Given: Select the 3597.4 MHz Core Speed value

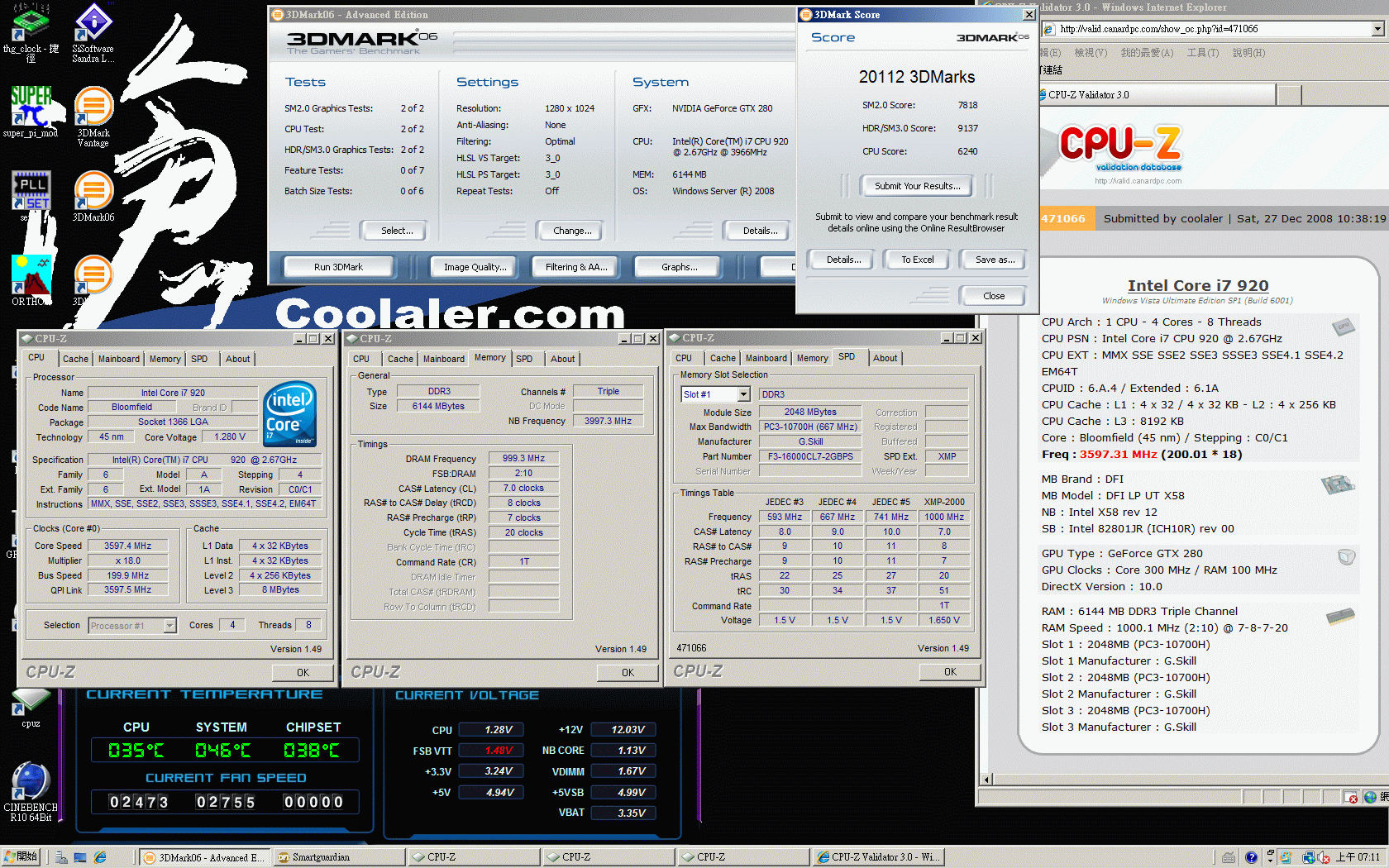Looking at the screenshot, I should [127, 546].
